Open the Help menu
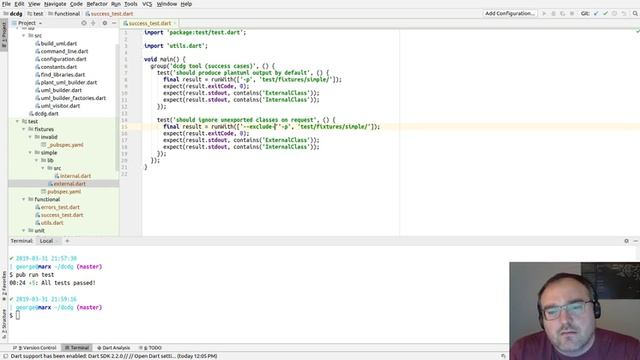The height and width of the screenshot is (360, 640). [186, 4]
